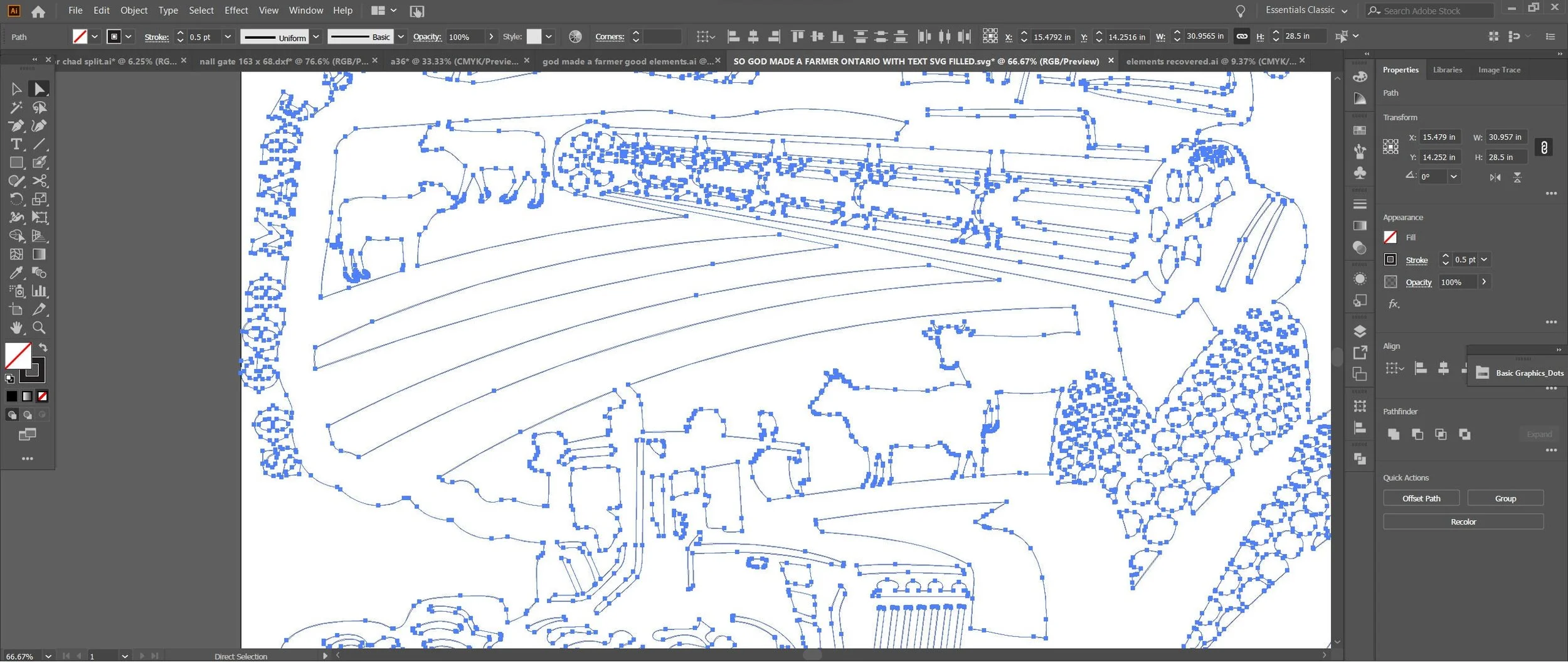Select the Zoom magnifier tool

pyautogui.click(x=39, y=328)
